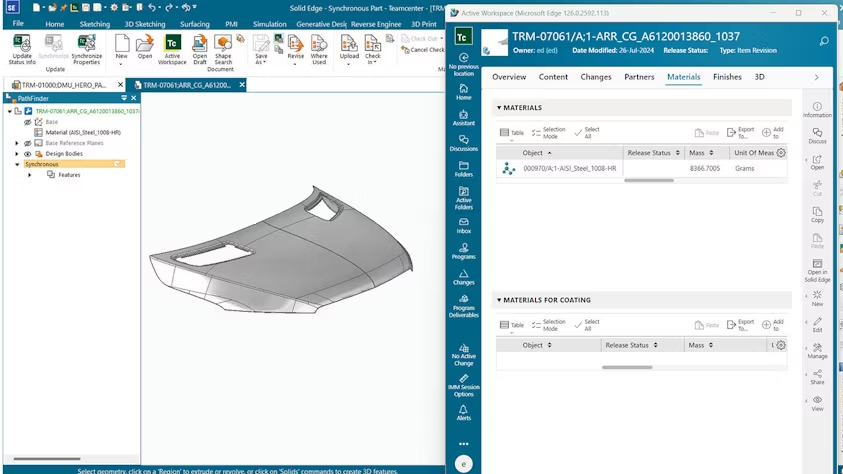This screenshot has width=843, height=474.
Task: Open the Inbox in Teamcenter sidebar
Action: pos(463,225)
